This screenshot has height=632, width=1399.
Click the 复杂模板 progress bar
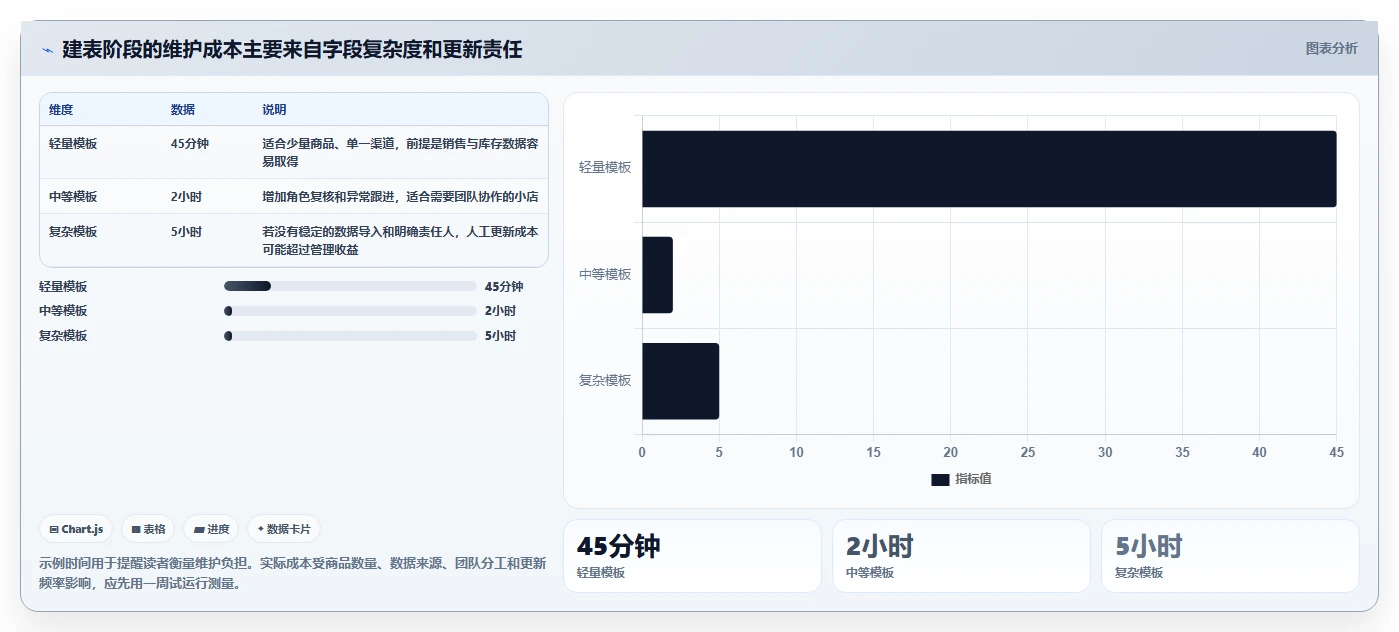(x=350, y=336)
